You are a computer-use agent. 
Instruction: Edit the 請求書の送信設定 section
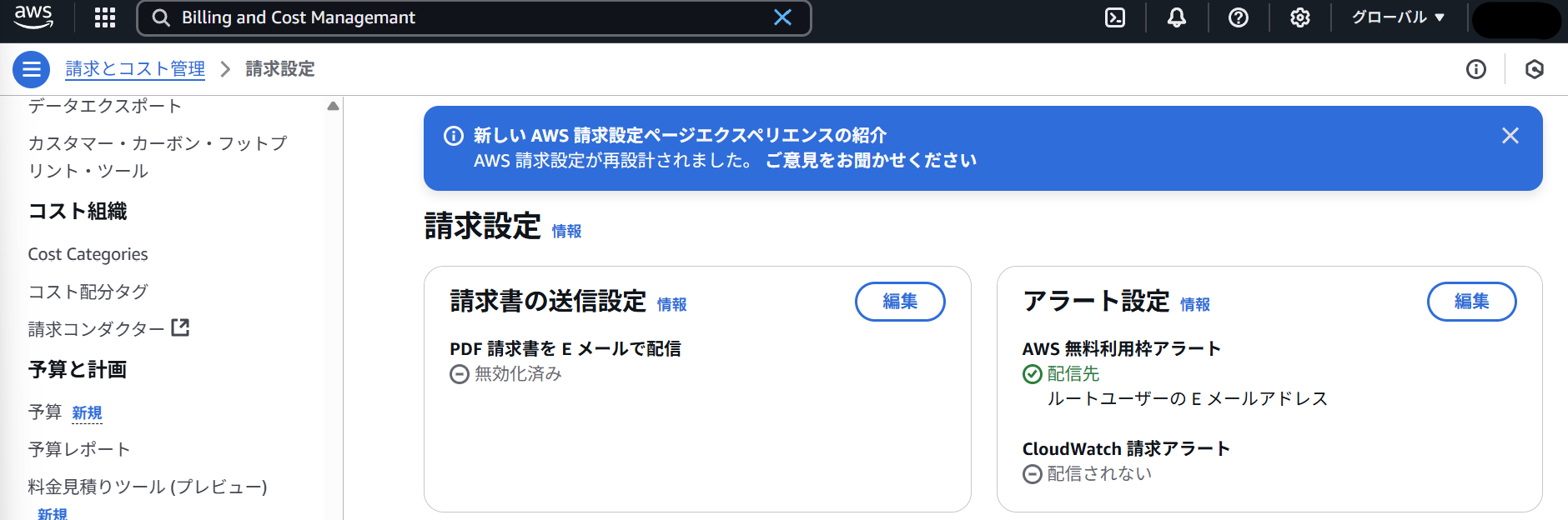point(900,302)
